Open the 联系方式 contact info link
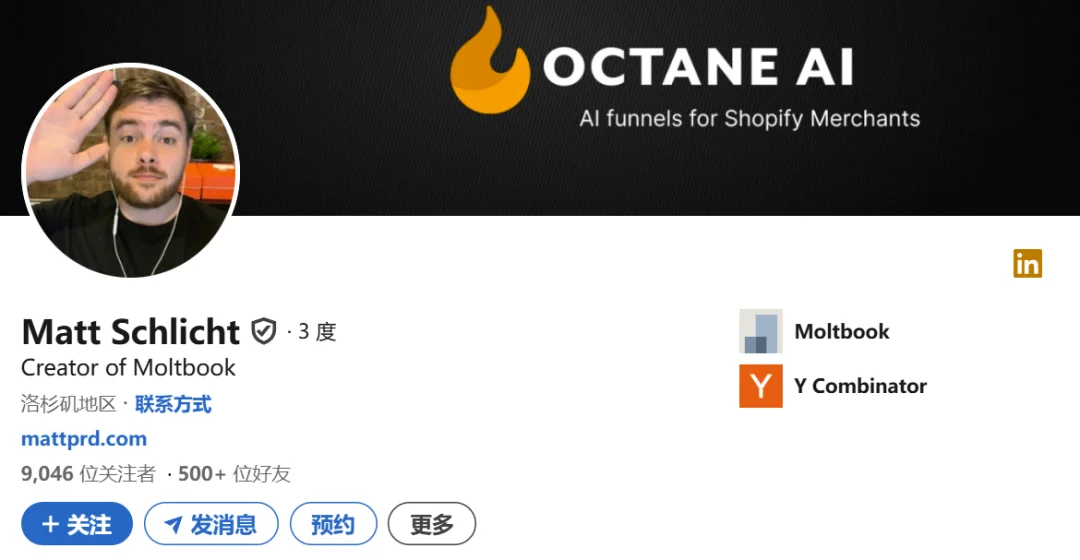 173,404
